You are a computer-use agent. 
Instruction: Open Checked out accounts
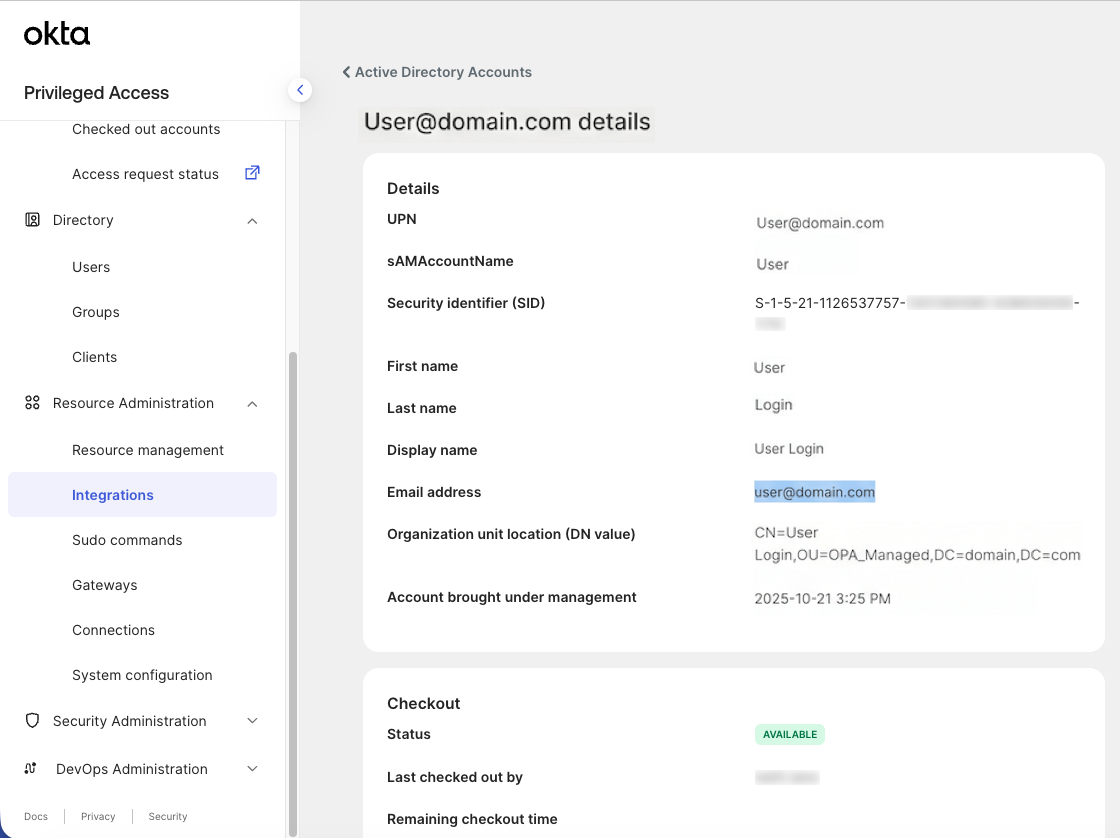146,129
